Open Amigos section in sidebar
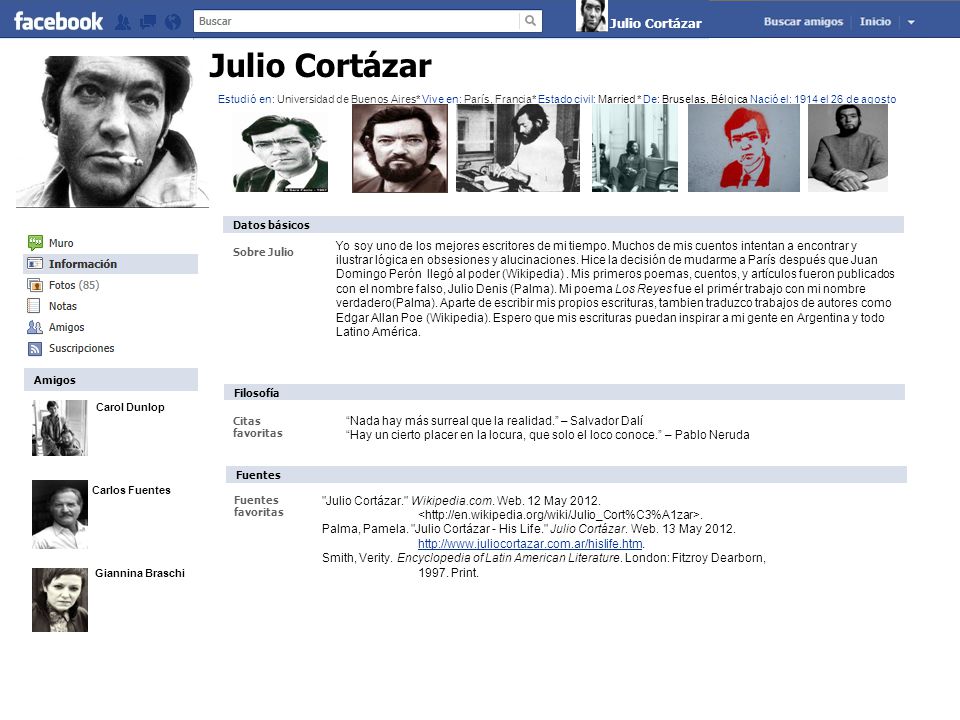Image resolution: width=960 pixels, height=720 pixels. (x=66, y=327)
